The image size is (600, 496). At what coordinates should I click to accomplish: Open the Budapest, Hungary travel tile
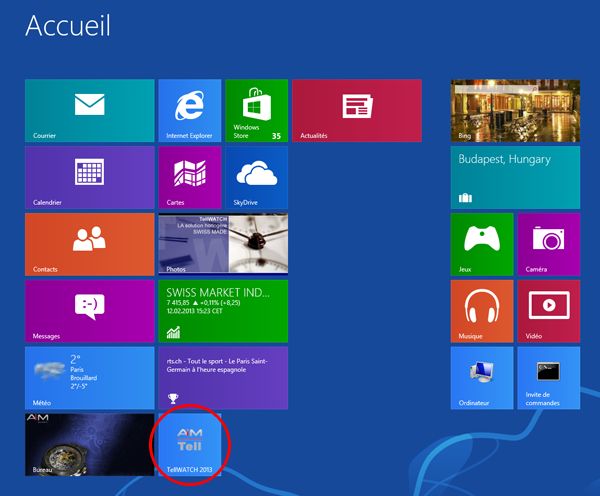[x=515, y=177]
